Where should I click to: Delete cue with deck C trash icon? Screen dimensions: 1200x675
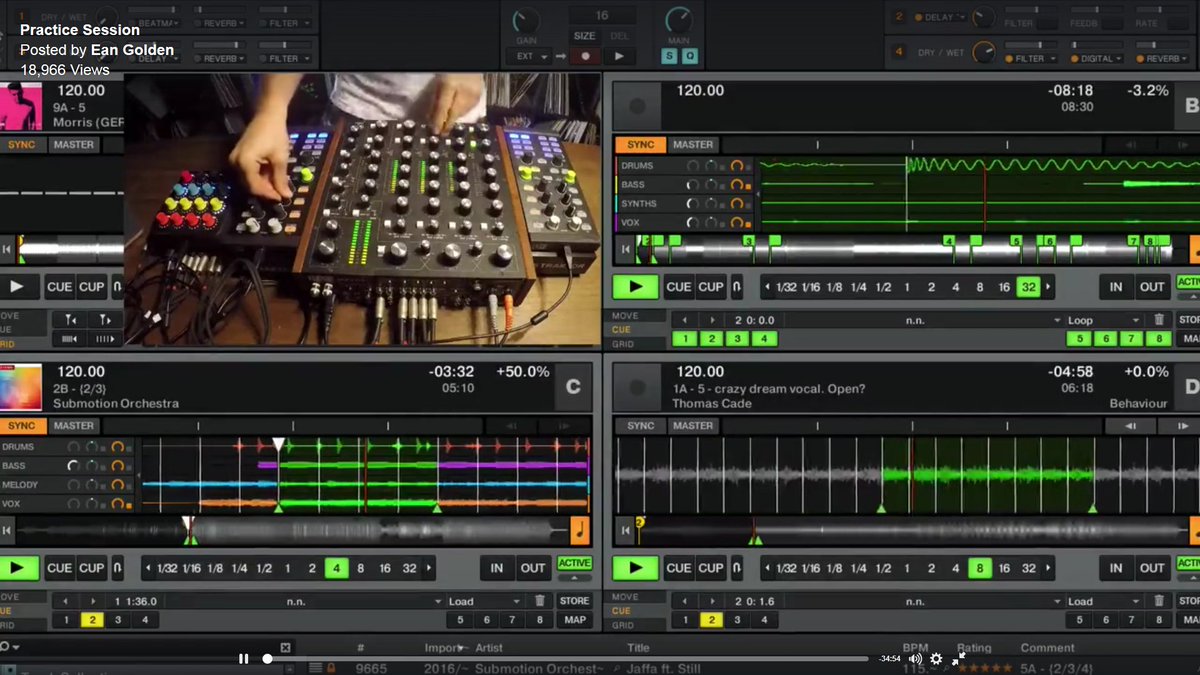(540, 601)
